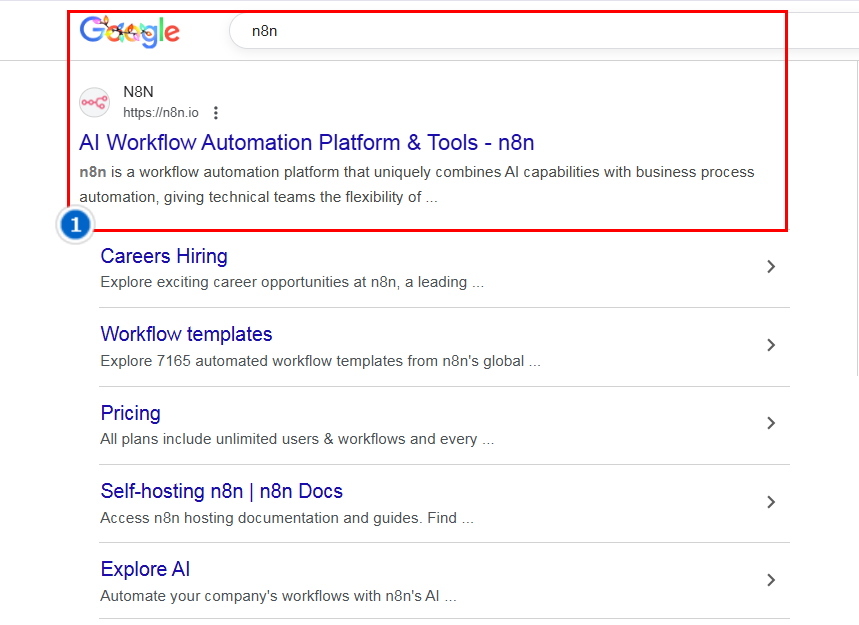Click the n8n site favicon

click(x=94, y=102)
